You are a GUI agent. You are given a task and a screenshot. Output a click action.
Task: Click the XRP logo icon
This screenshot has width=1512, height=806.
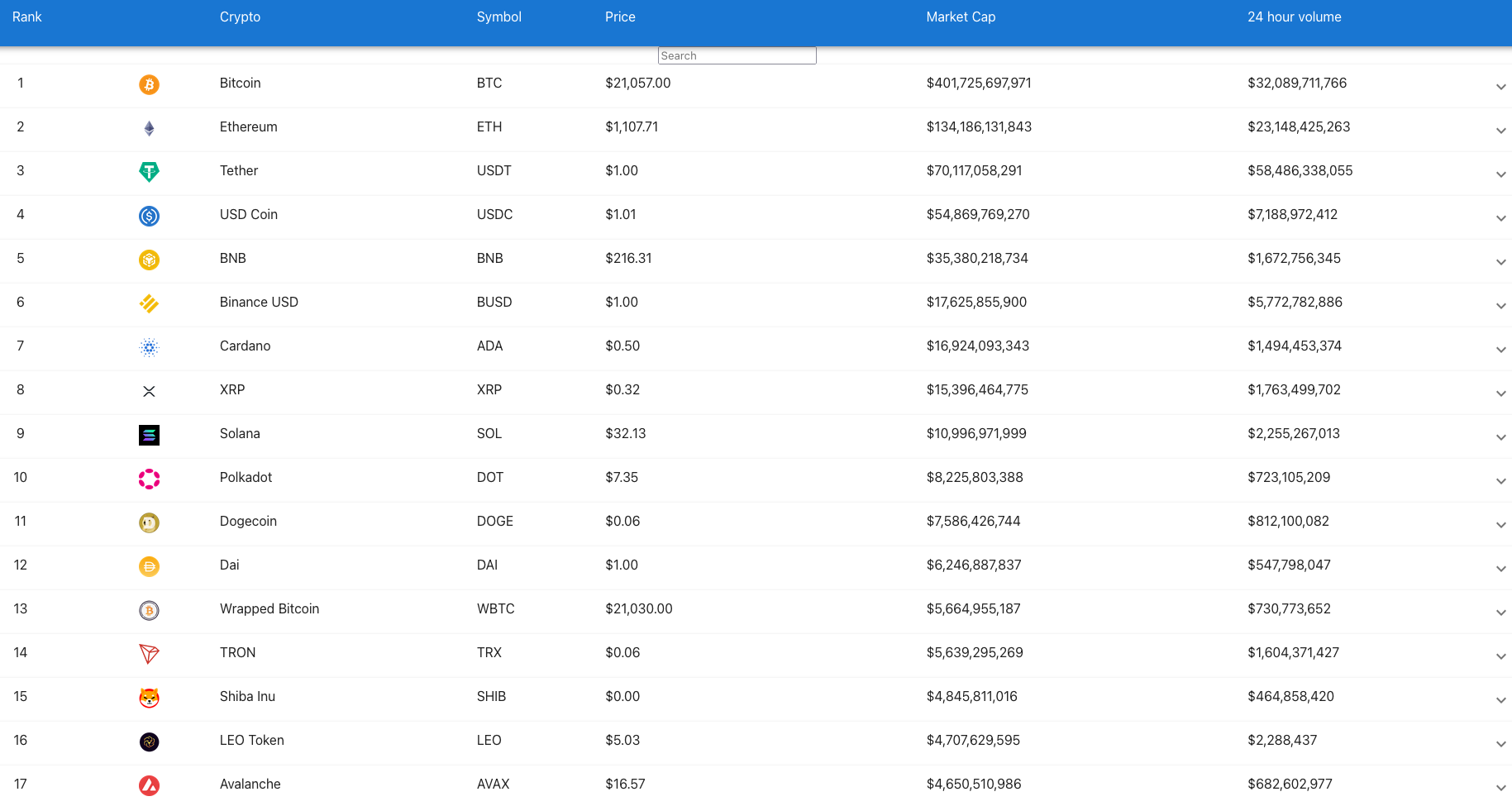pyautogui.click(x=149, y=391)
